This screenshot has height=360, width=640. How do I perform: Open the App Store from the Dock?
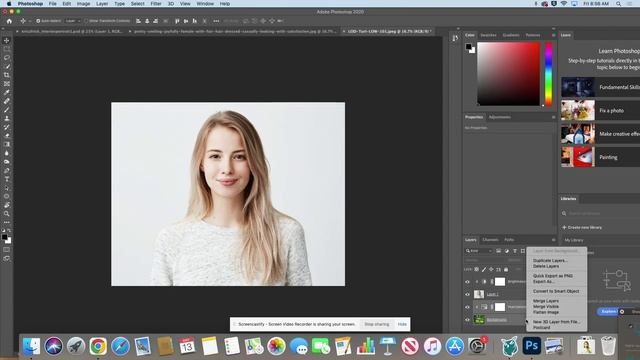454,346
